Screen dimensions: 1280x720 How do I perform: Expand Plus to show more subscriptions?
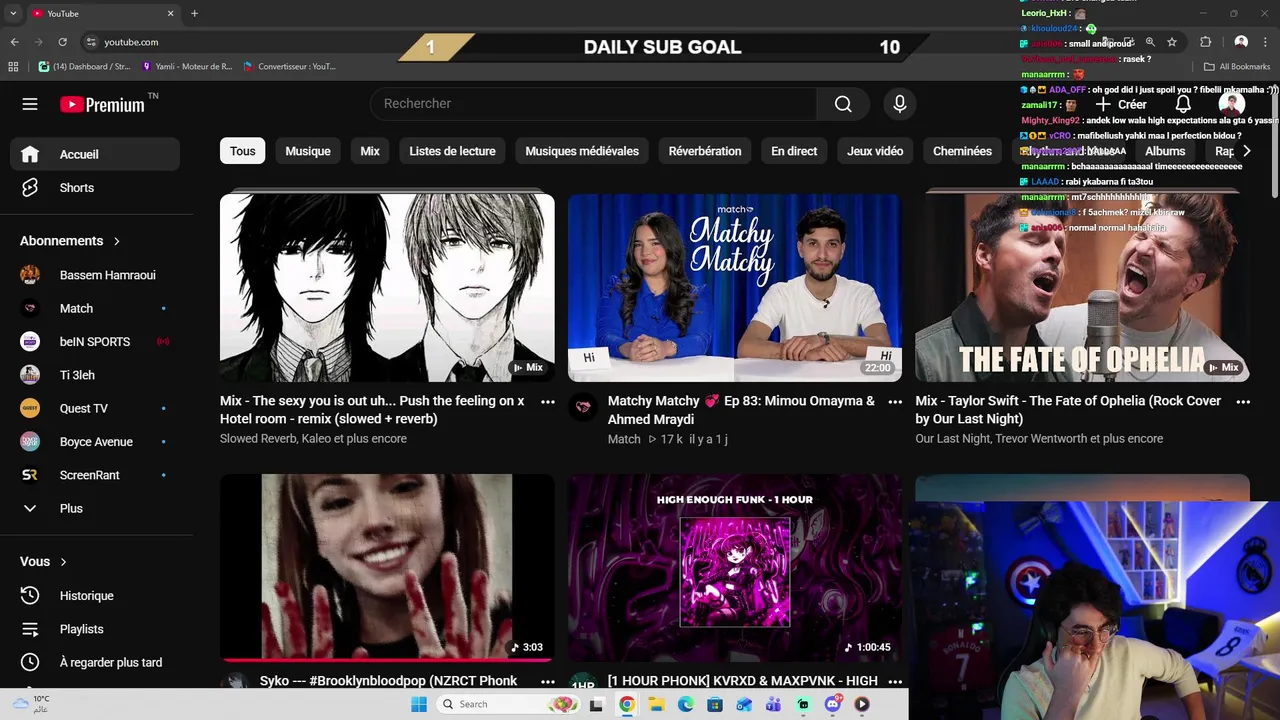coord(95,508)
